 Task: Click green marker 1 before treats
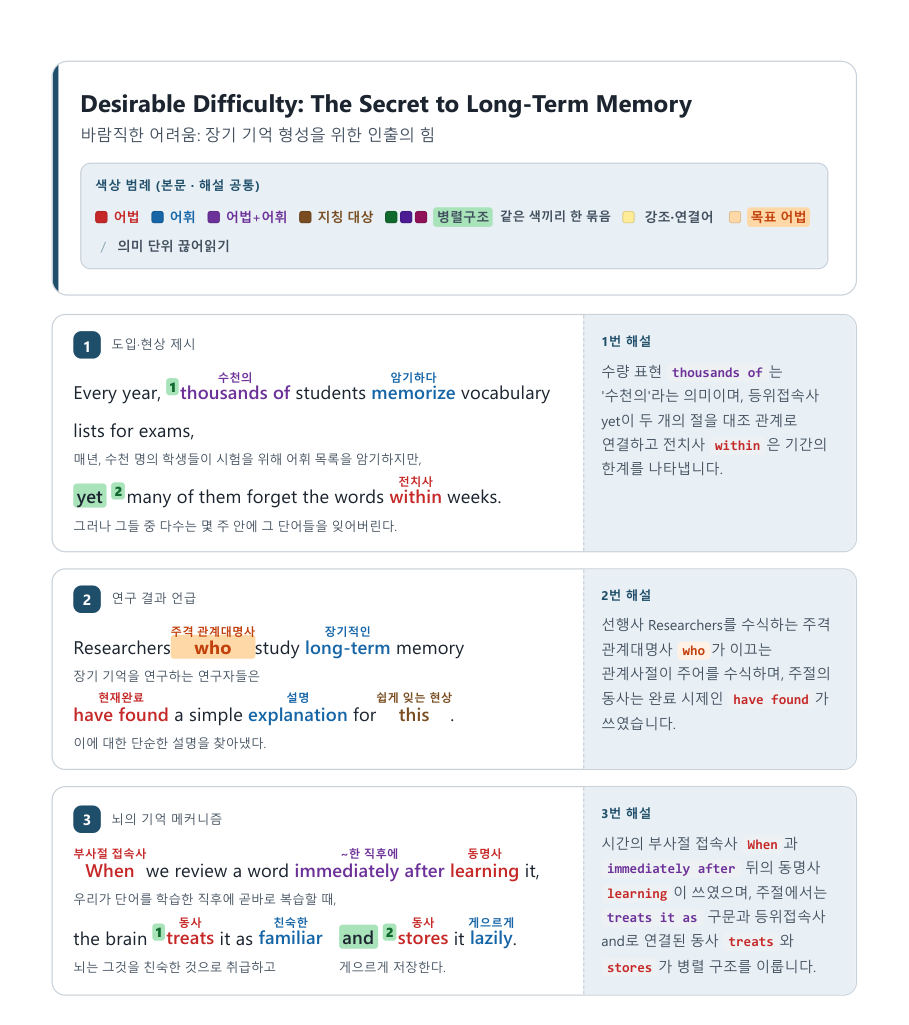click(x=159, y=932)
